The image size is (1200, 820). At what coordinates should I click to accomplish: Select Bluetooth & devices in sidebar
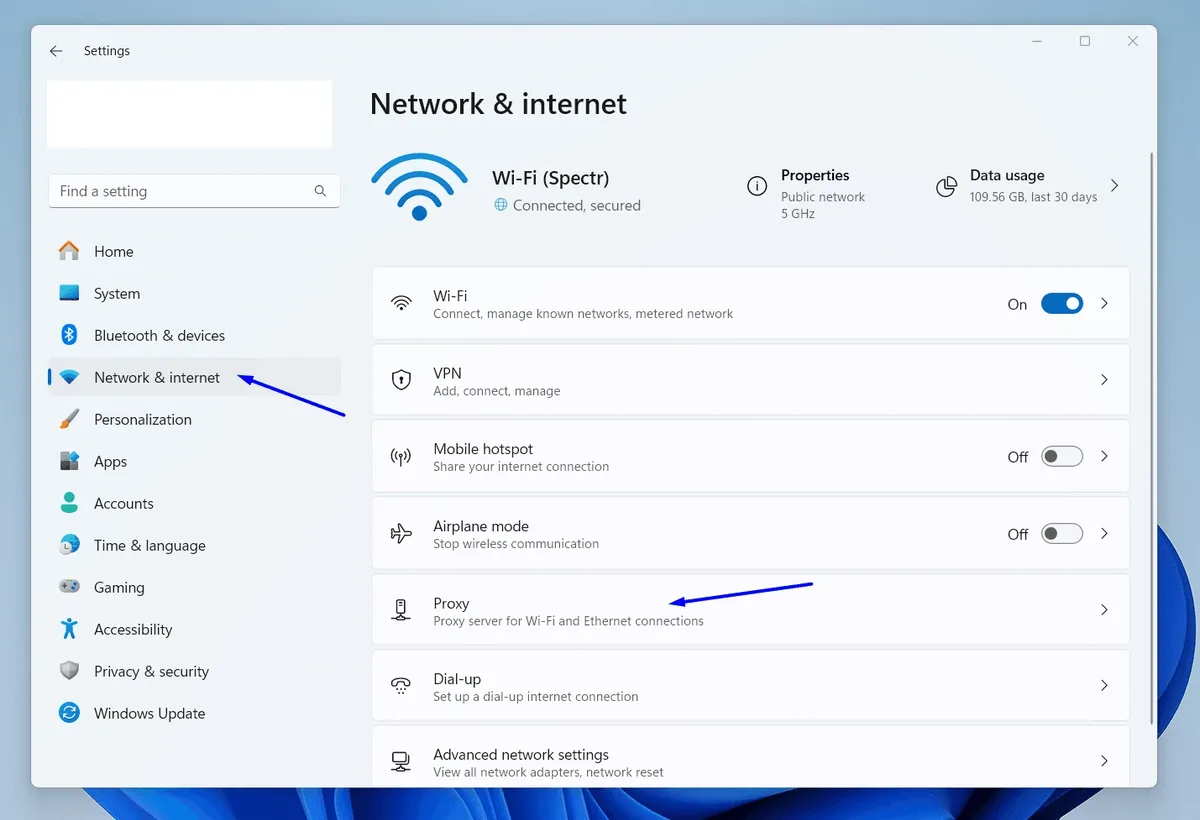(194, 335)
